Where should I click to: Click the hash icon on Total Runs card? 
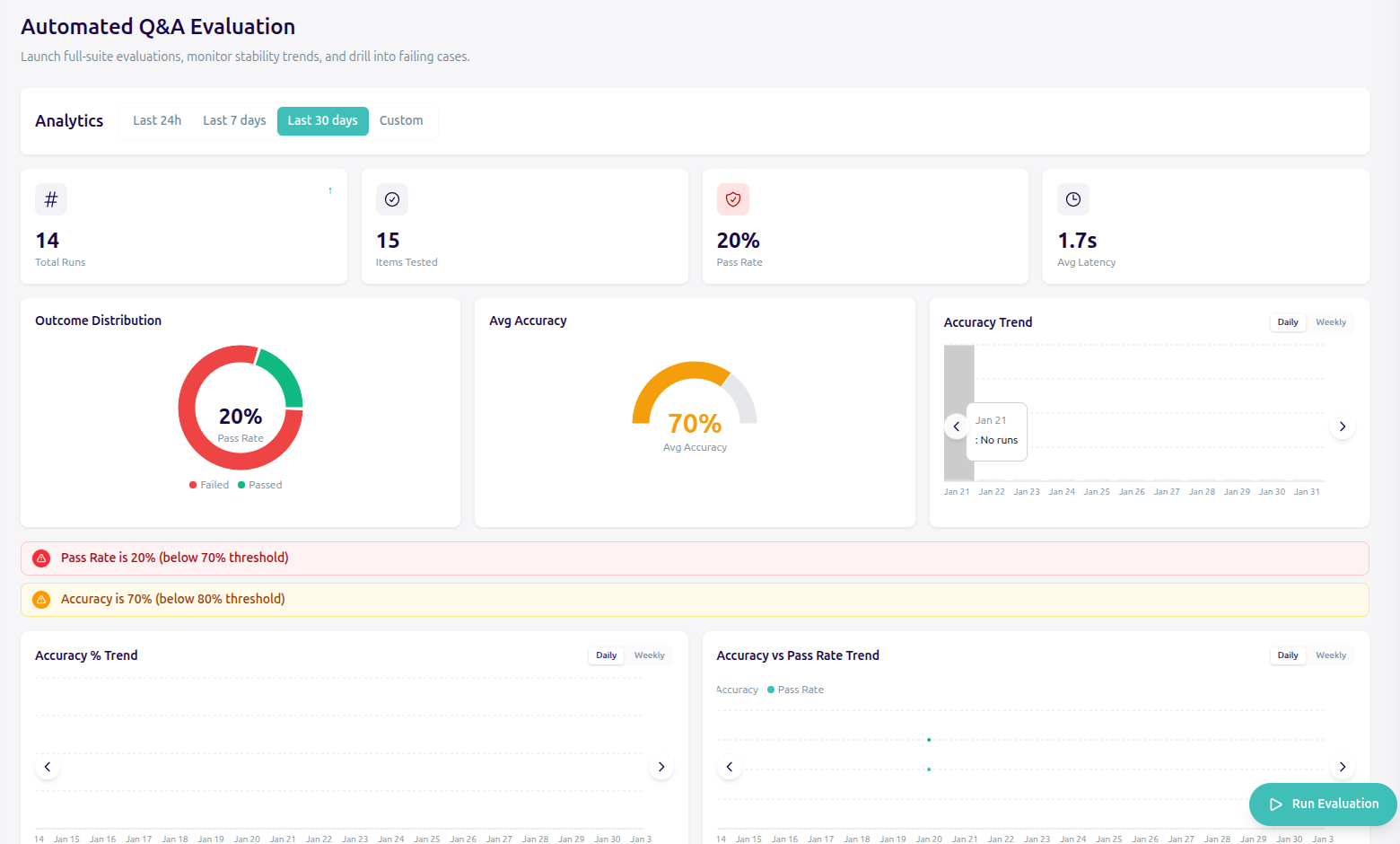click(x=51, y=199)
